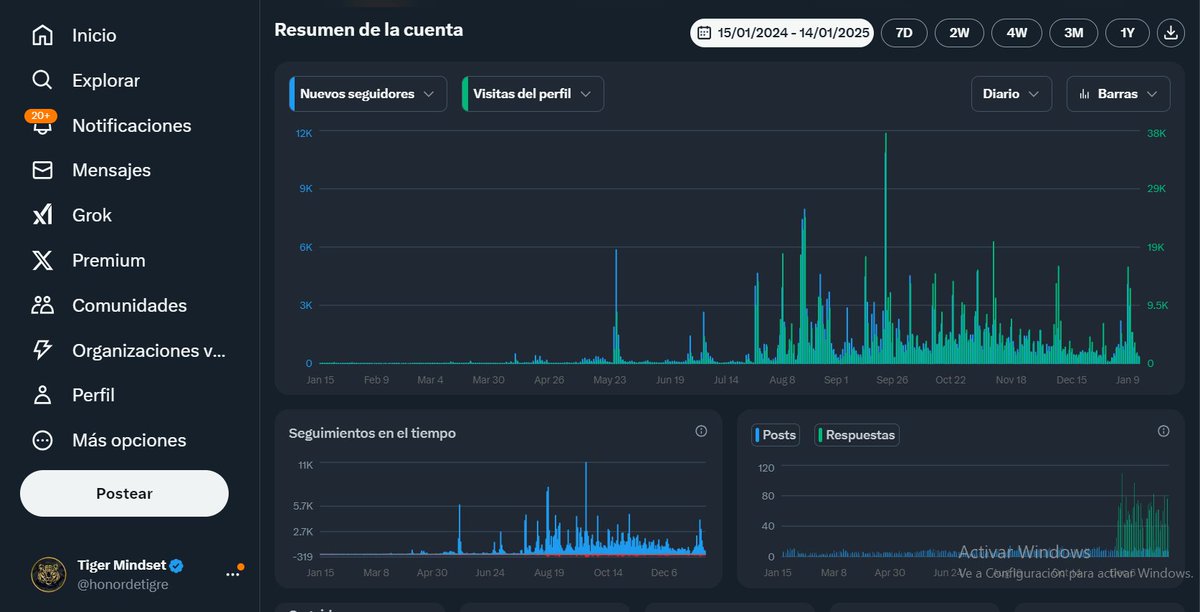Open Diario granularity dropdown

pos(1011,94)
